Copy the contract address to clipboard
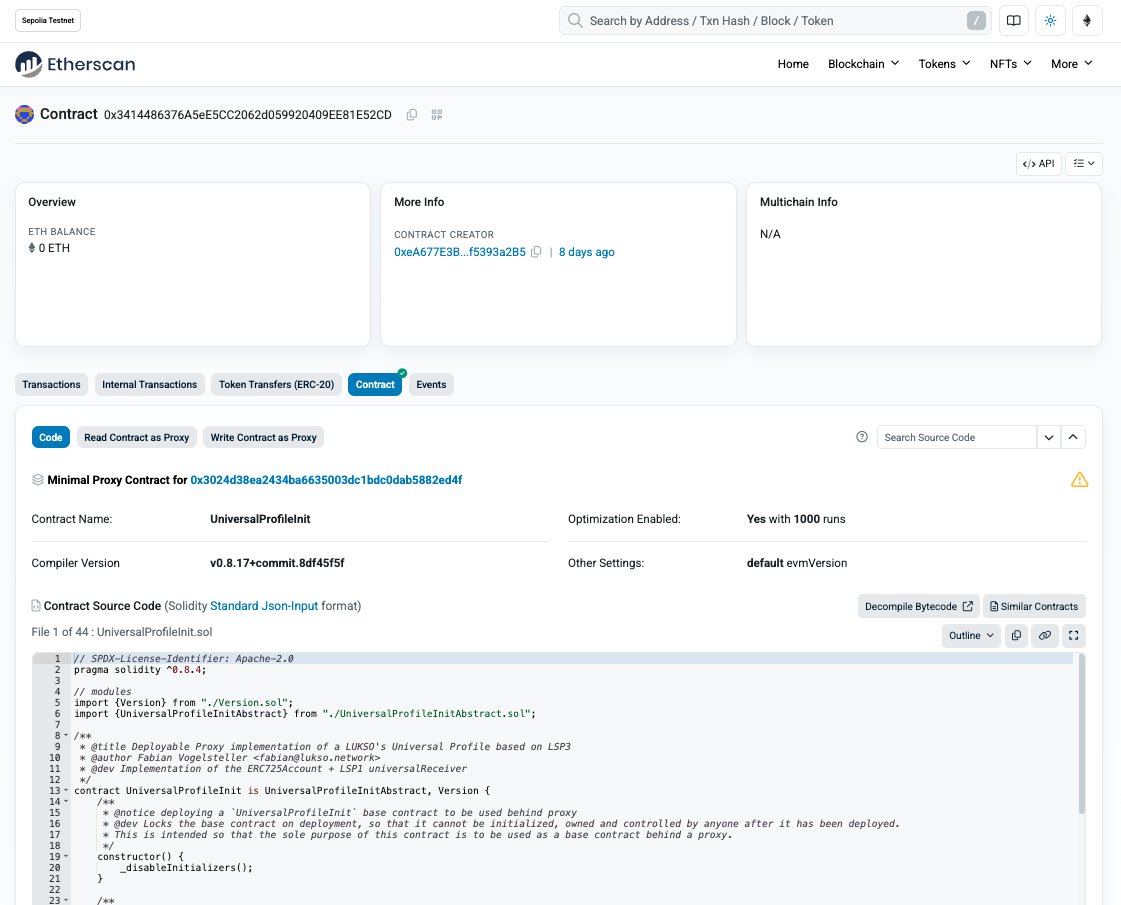1121x905 pixels. pos(412,115)
